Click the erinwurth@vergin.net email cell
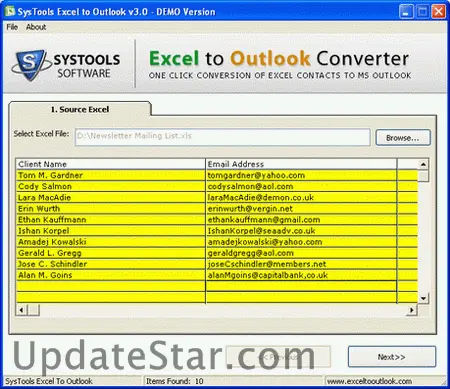 pos(301,209)
